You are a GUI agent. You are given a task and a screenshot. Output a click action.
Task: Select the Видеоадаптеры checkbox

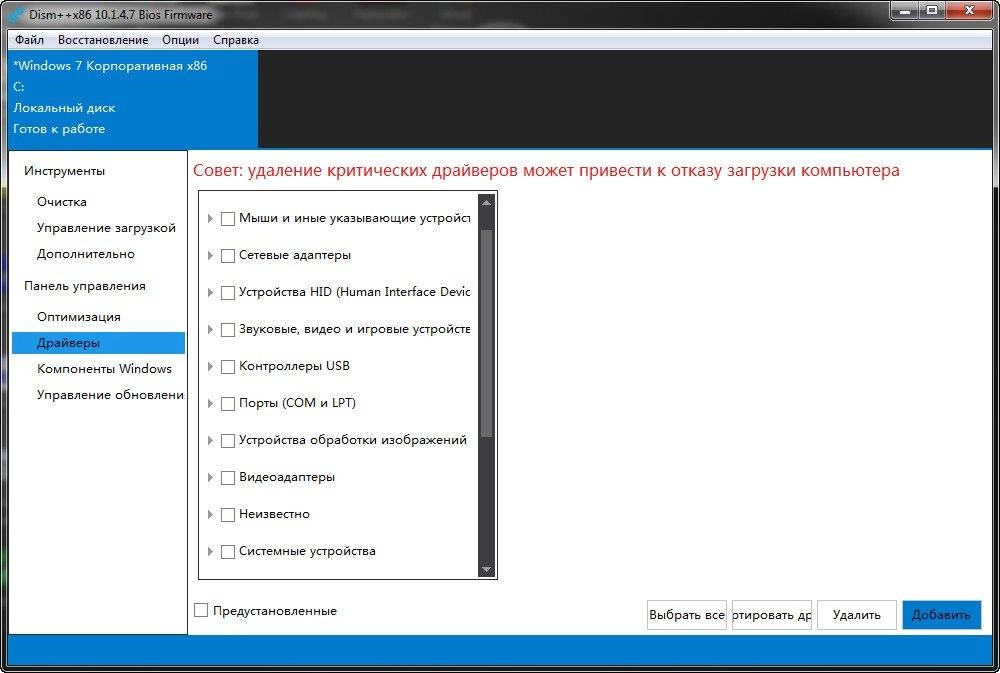pos(228,478)
